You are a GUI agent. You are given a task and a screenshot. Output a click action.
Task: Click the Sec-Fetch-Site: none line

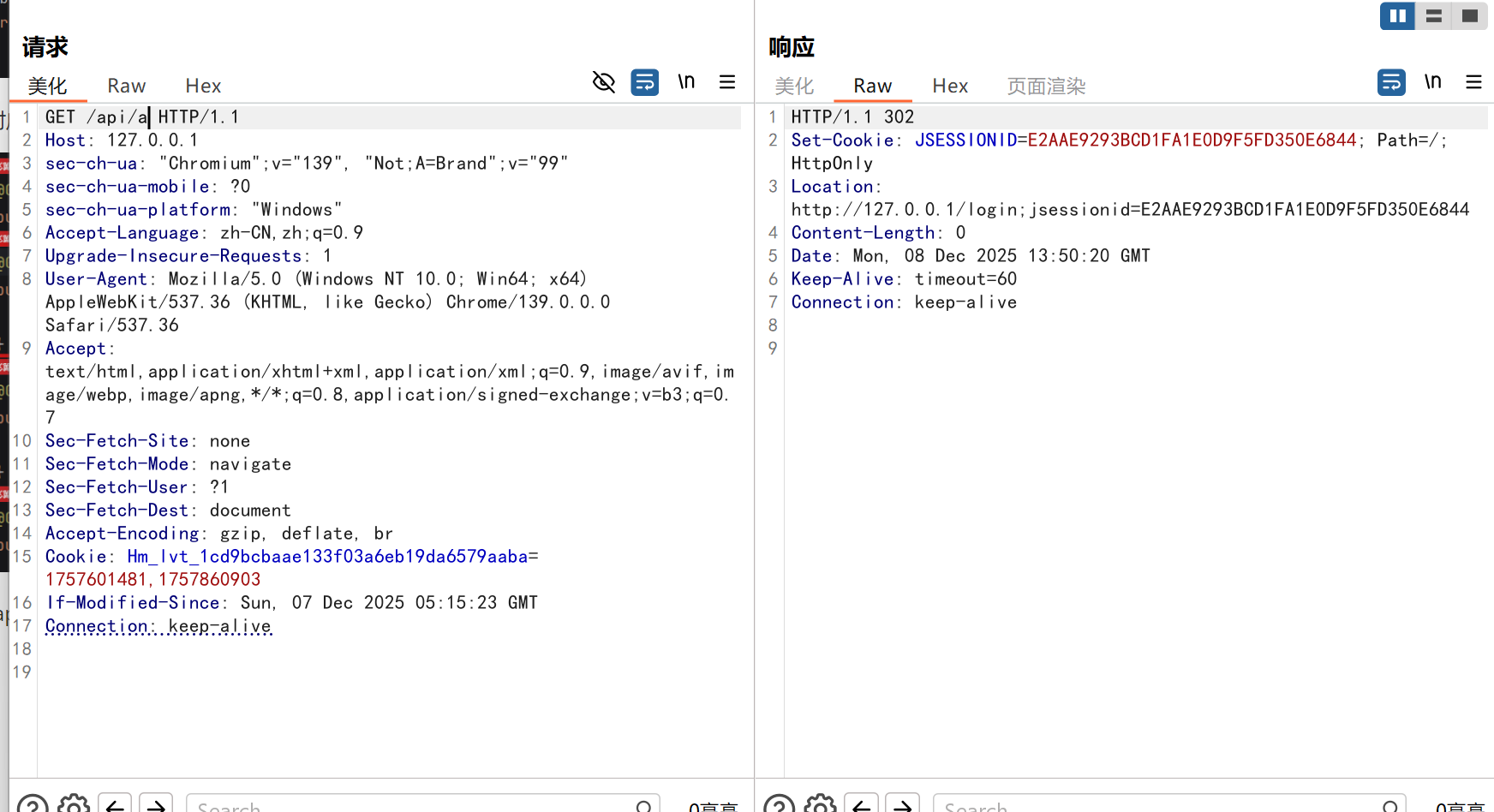[x=147, y=441]
